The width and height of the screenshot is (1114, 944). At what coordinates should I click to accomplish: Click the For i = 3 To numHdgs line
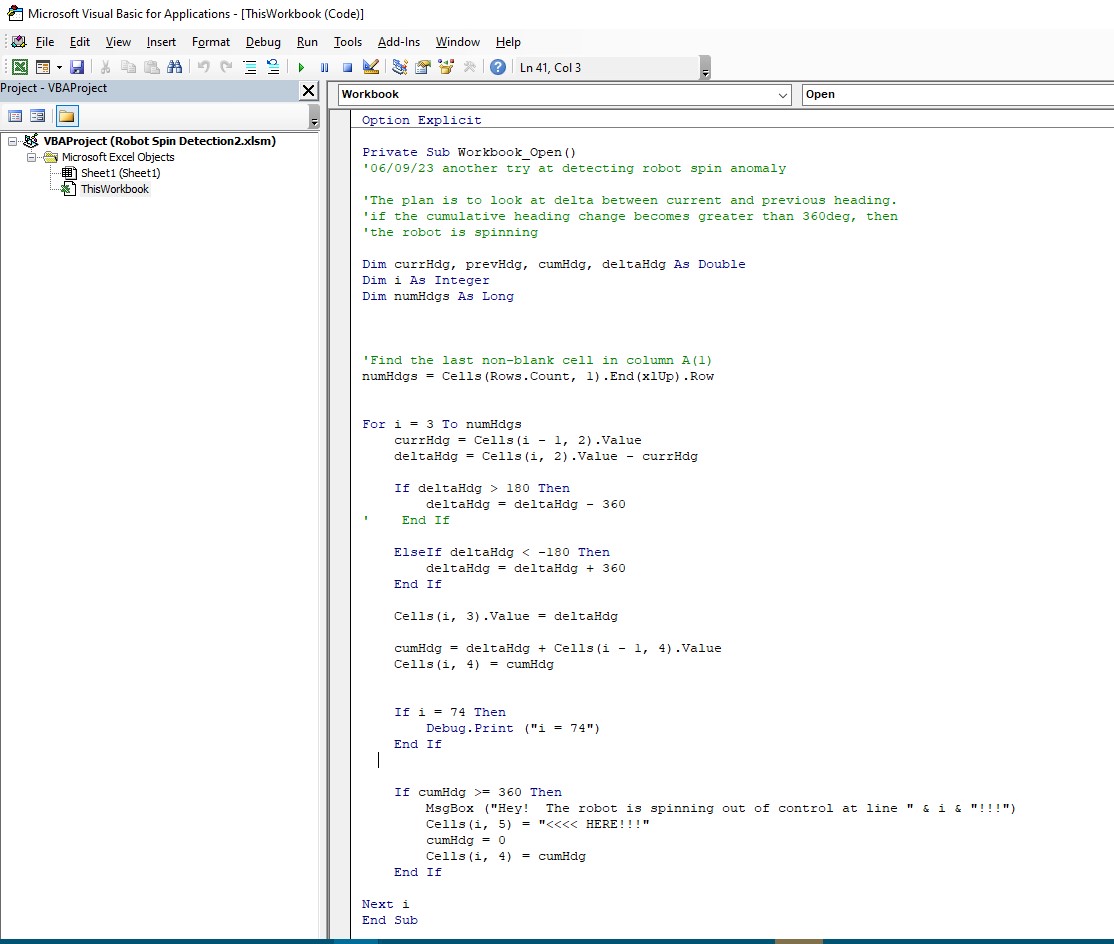[441, 424]
